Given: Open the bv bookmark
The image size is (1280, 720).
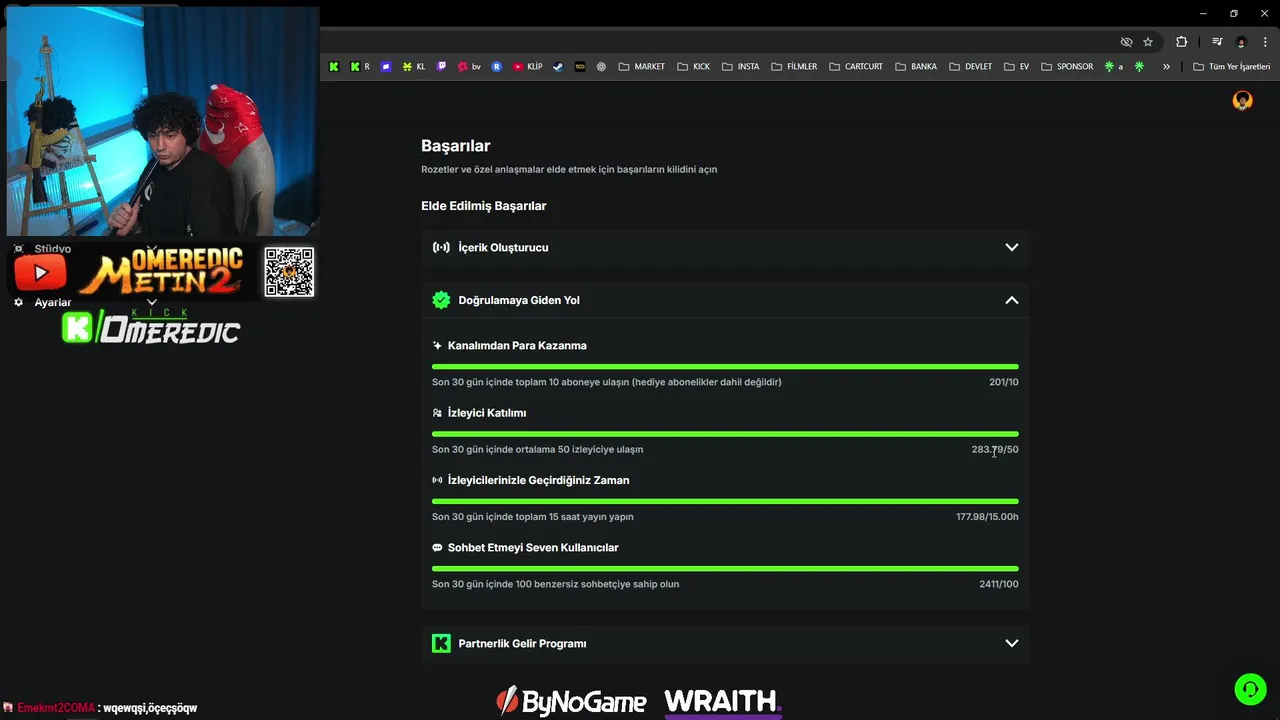Looking at the screenshot, I should click(x=469, y=67).
